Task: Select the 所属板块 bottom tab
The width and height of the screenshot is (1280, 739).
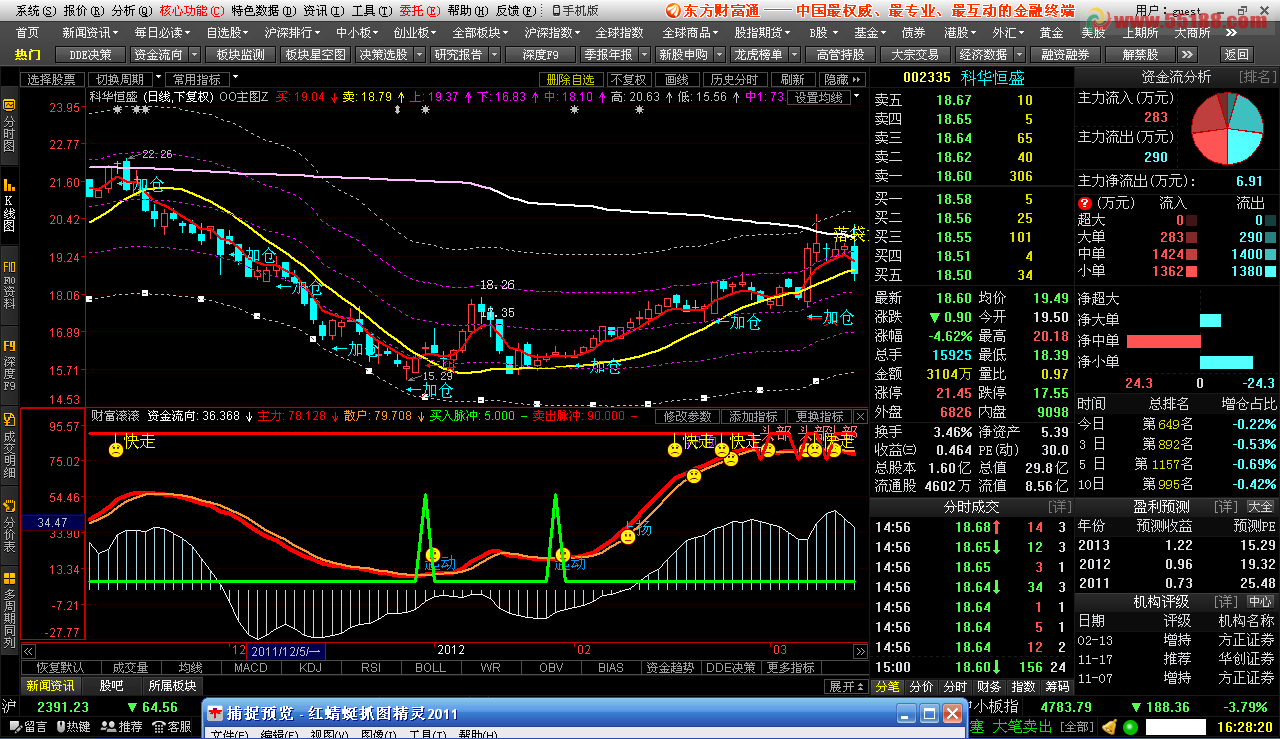Action: [x=172, y=686]
